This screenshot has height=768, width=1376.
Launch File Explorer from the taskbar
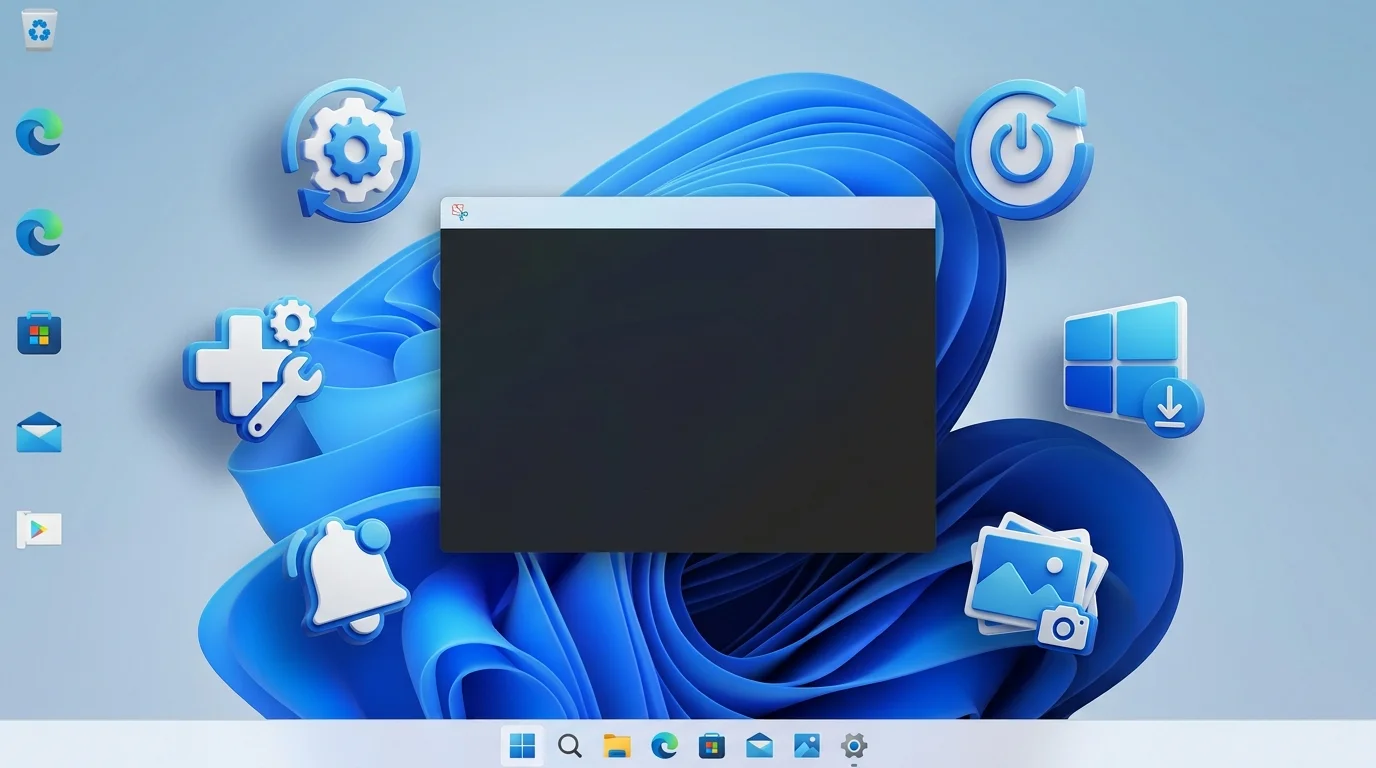[x=617, y=745]
